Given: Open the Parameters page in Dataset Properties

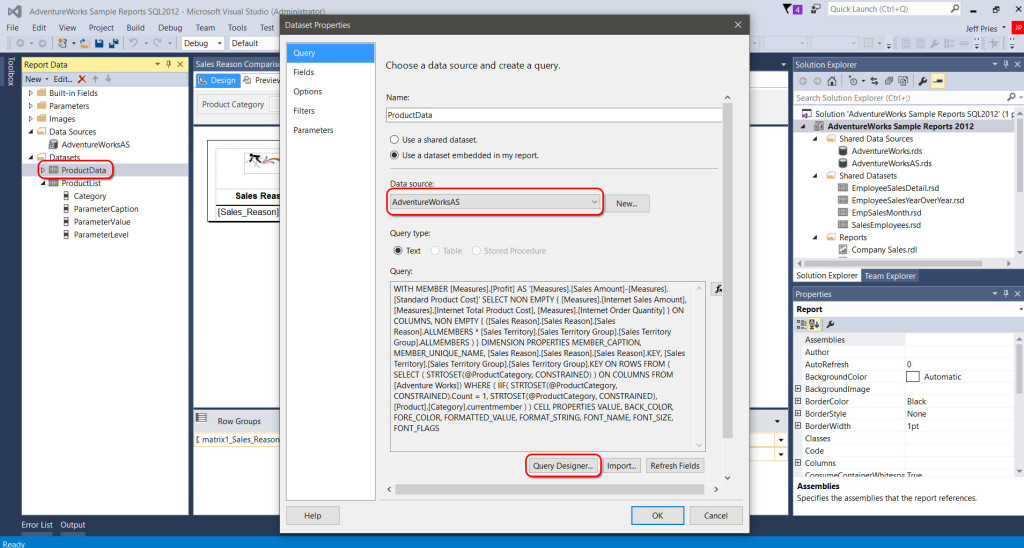Looking at the screenshot, I should pos(313,130).
